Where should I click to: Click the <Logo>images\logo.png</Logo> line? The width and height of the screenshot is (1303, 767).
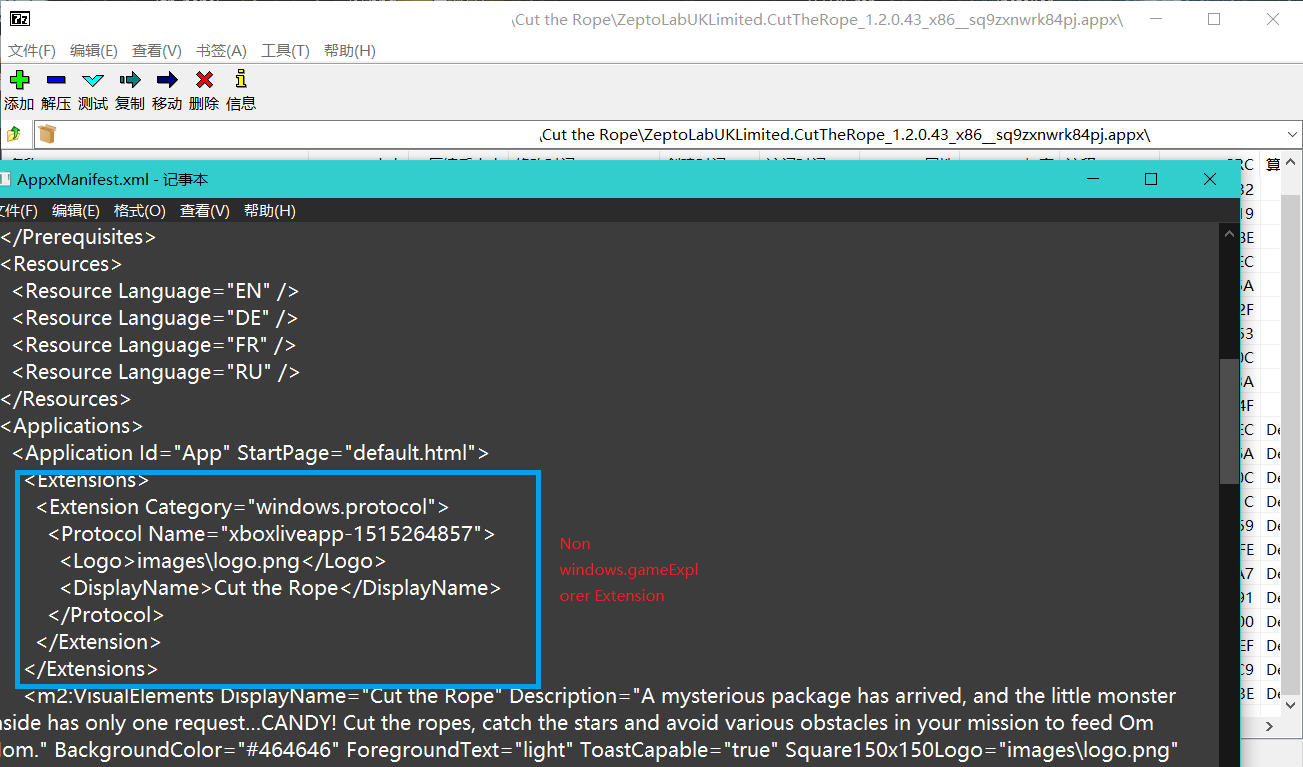click(223, 561)
